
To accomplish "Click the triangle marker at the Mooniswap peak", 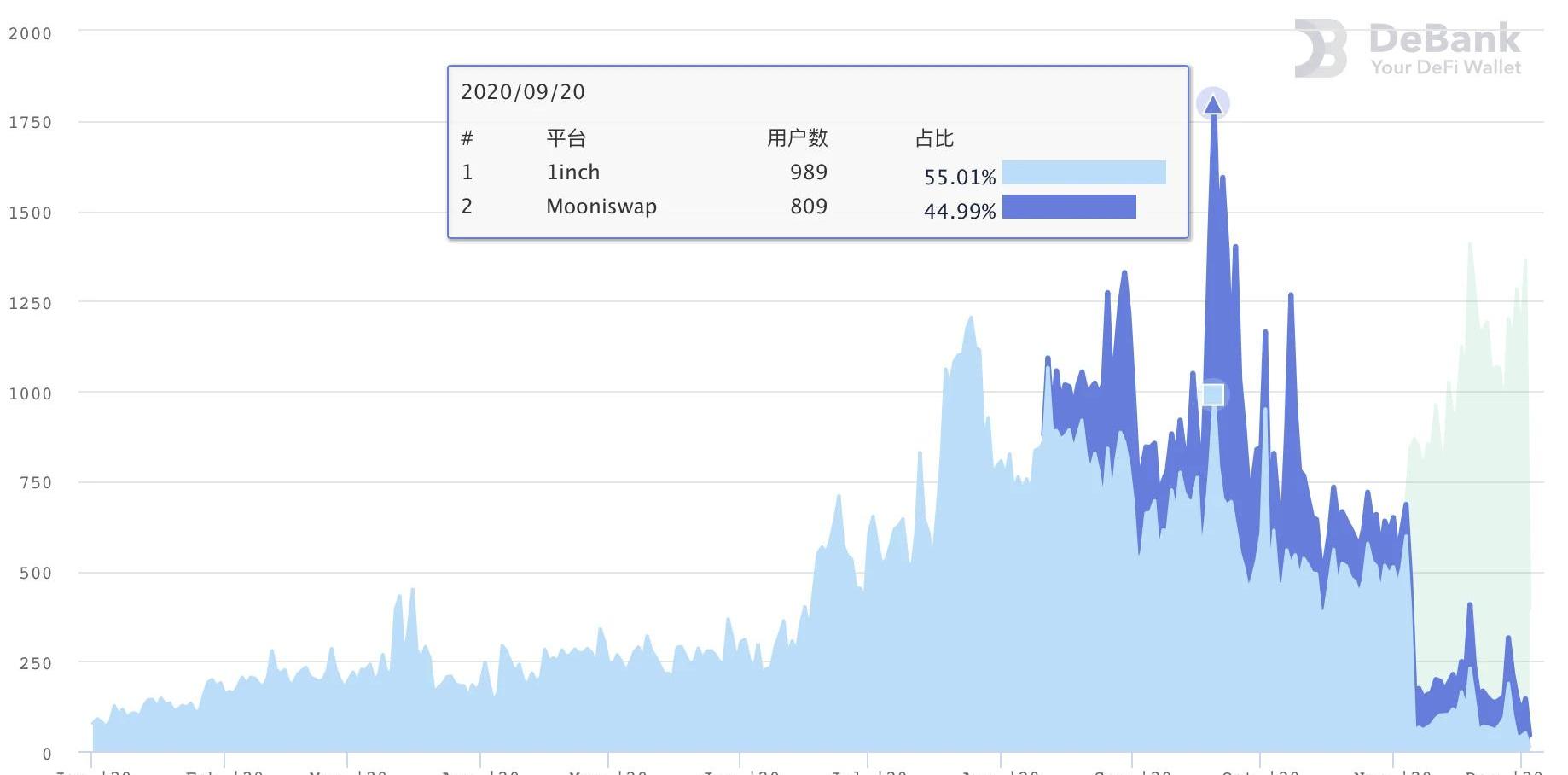I will pos(1212,105).
